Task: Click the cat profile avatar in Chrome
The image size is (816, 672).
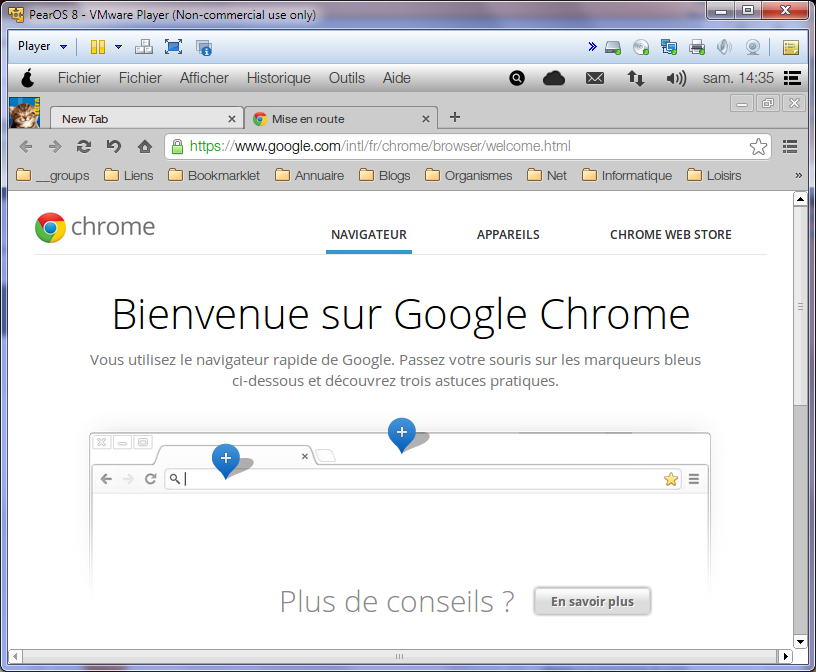Action: pos(24,112)
